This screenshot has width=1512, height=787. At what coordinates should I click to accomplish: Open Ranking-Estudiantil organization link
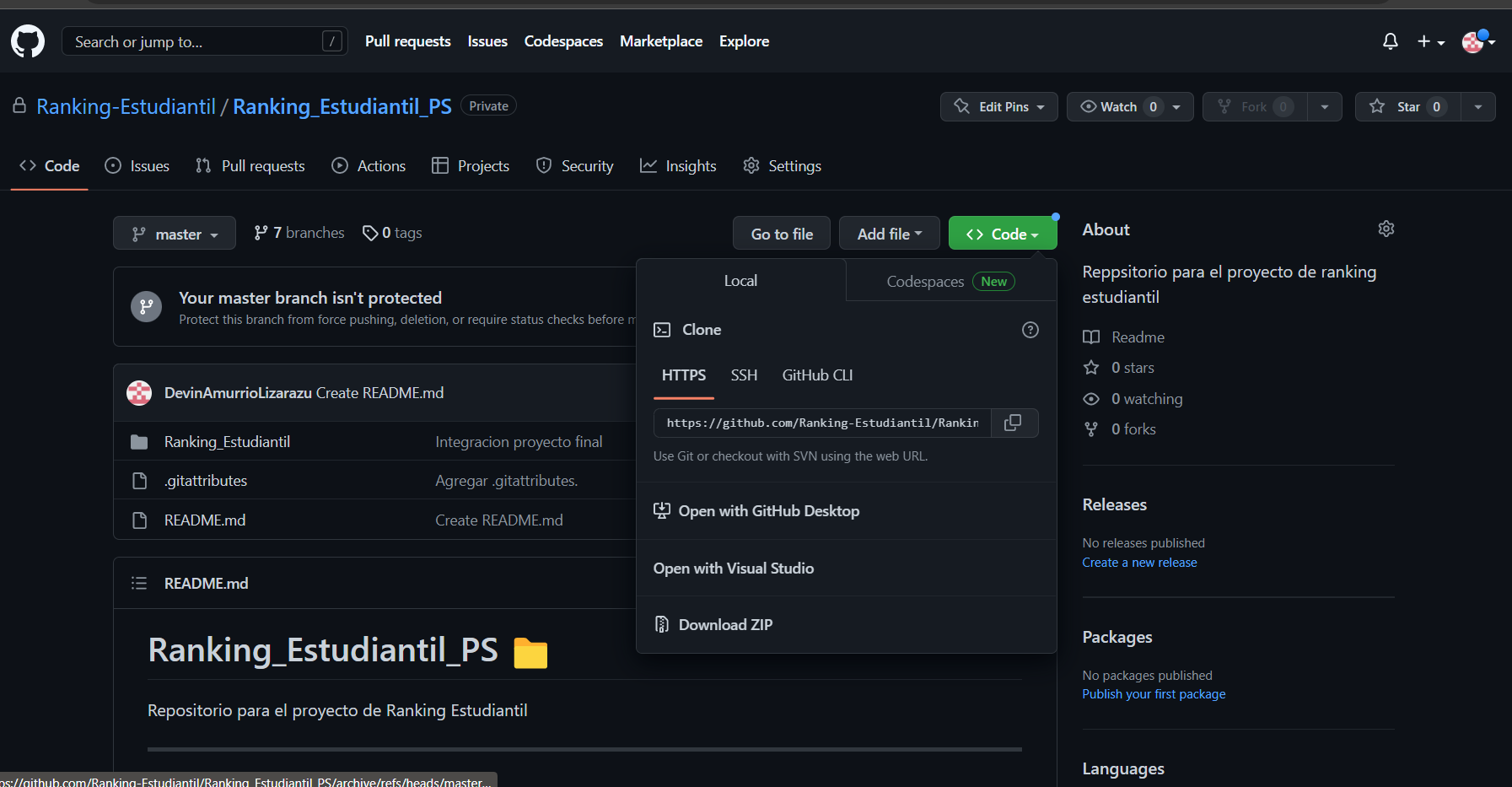coord(126,106)
